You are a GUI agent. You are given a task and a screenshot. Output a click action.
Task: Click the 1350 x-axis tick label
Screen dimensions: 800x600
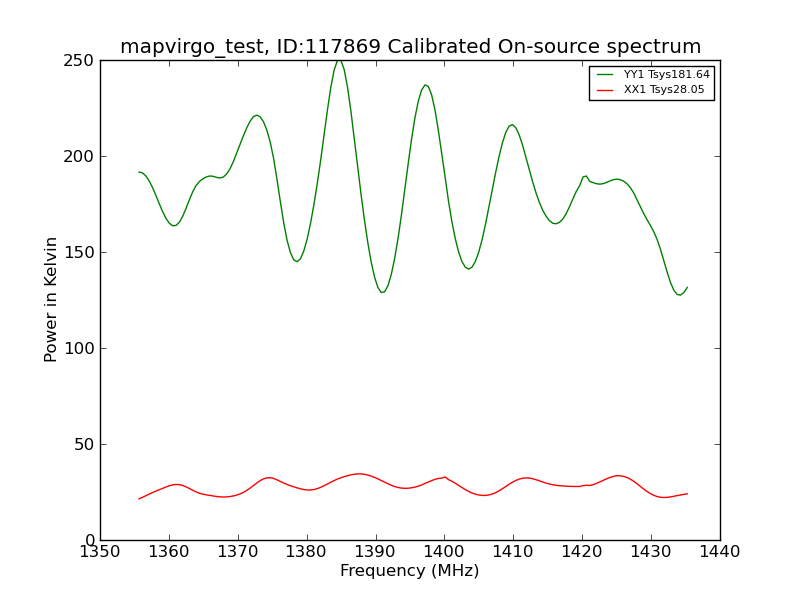(100, 552)
